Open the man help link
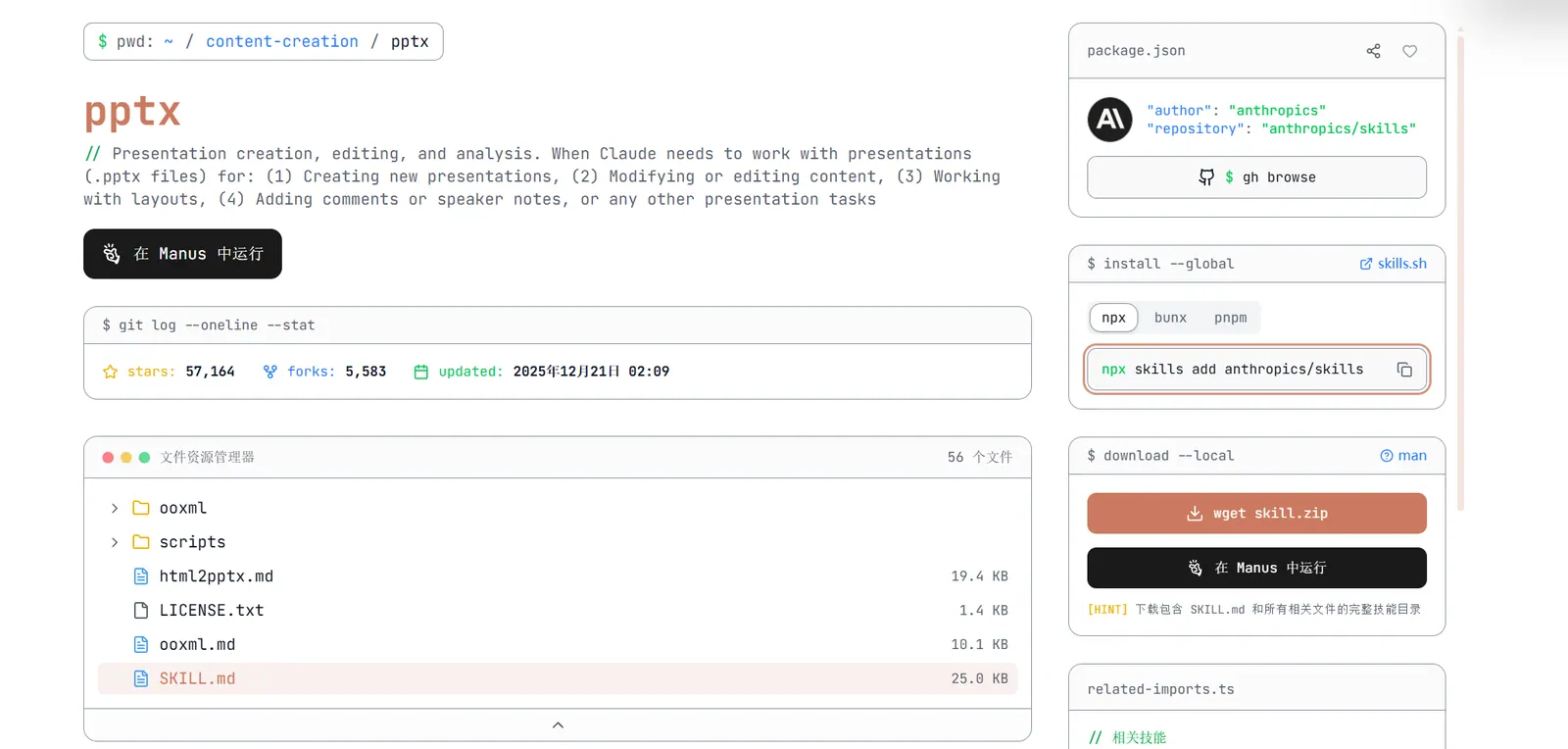1568x749 pixels. [x=1403, y=456]
